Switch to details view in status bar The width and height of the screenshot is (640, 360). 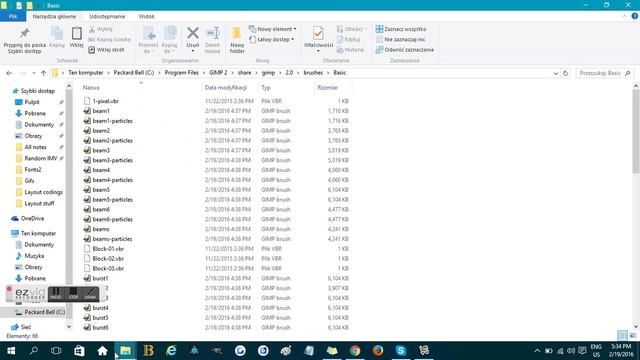(x=622, y=336)
